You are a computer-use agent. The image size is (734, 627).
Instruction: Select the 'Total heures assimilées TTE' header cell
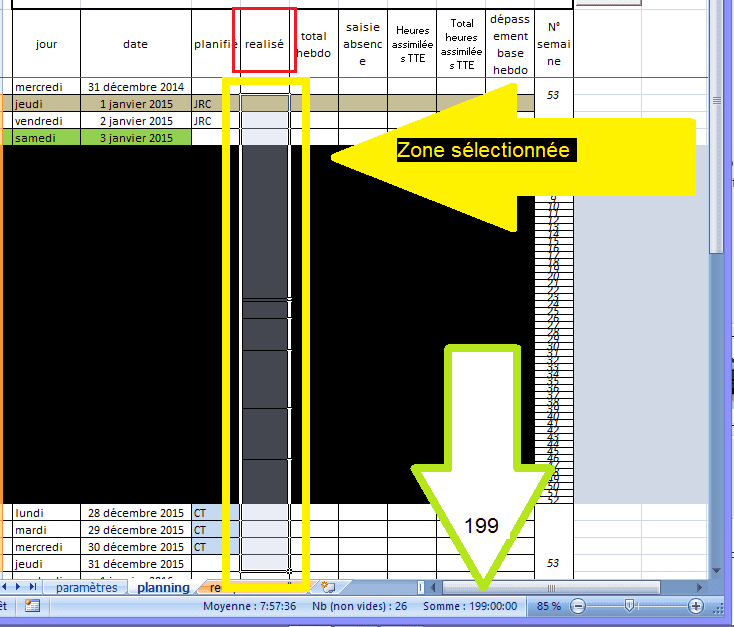[461, 44]
